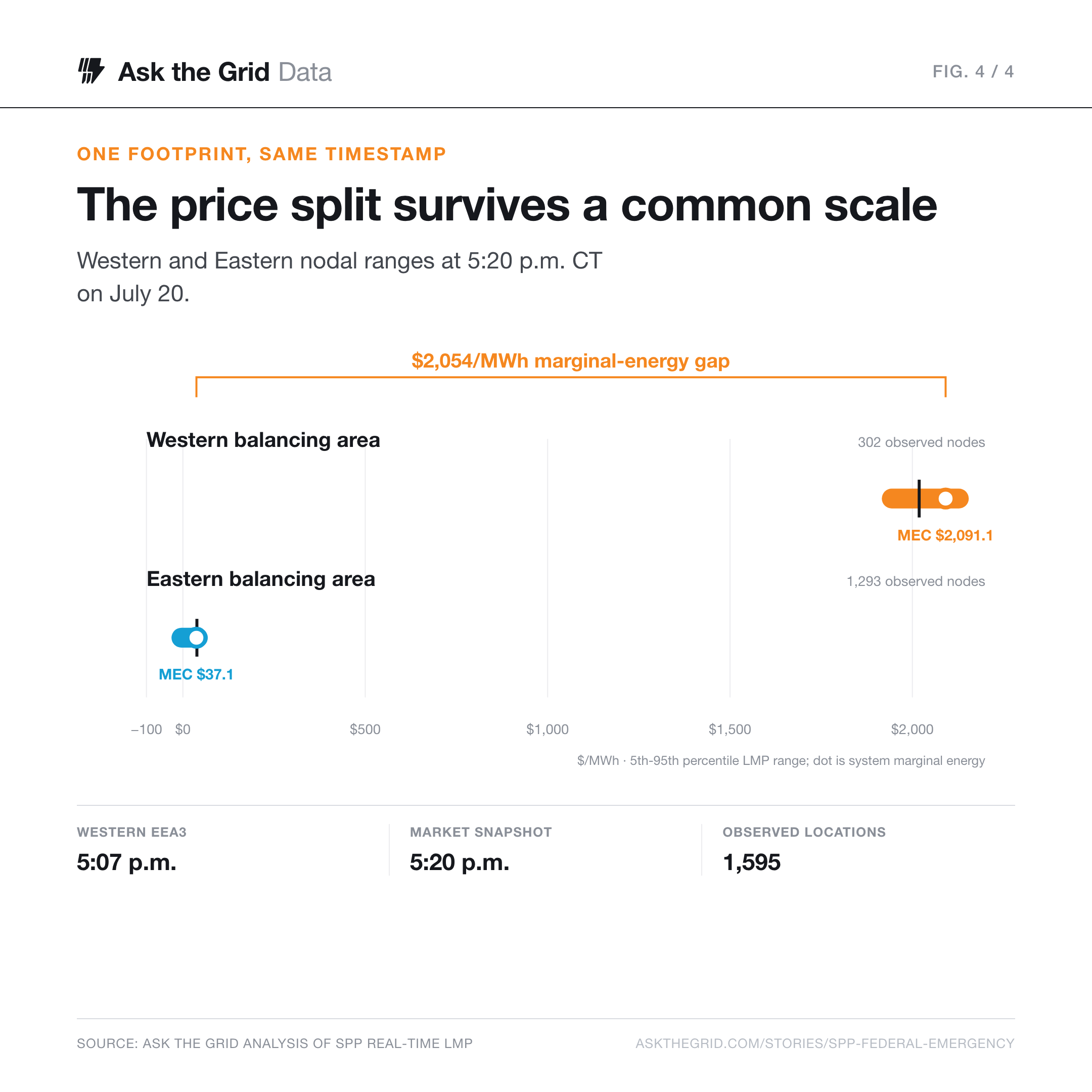The image size is (1092, 1092).
Task: Click the $2,054/MWh marginal-energy gap label
Action: (x=570, y=360)
